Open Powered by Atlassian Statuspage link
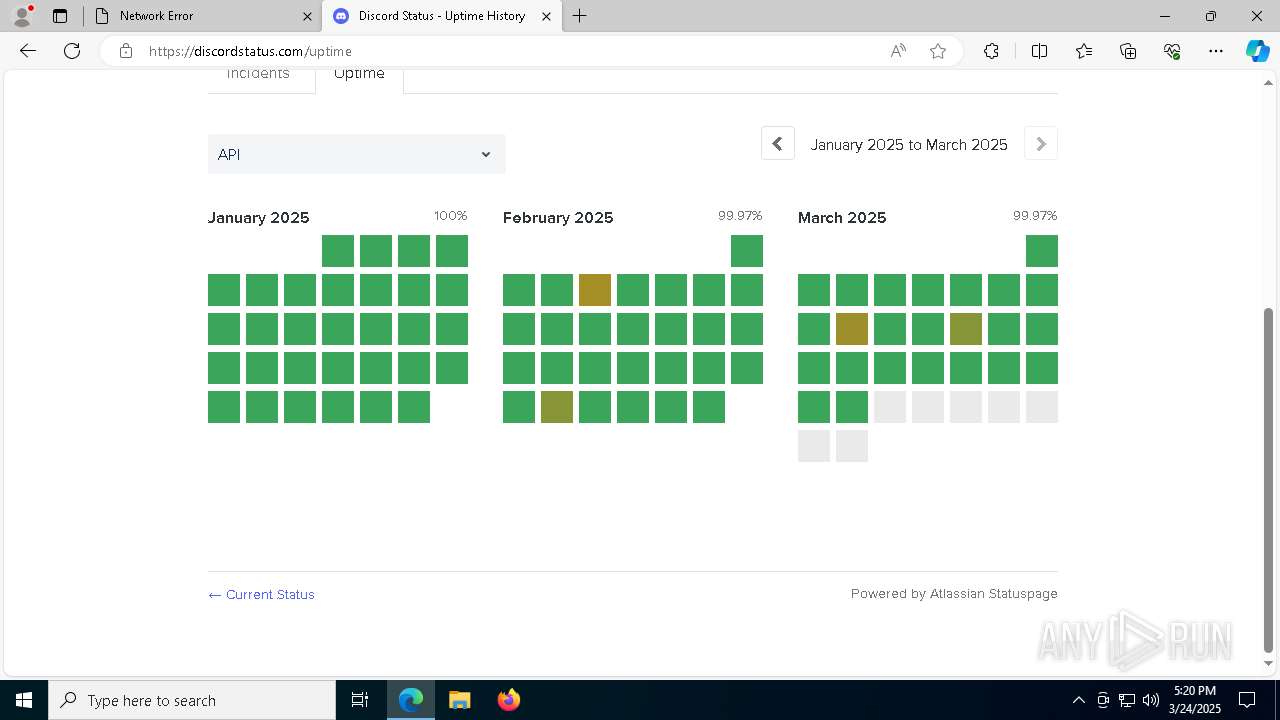The height and width of the screenshot is (720, 1280). [954, 593]
